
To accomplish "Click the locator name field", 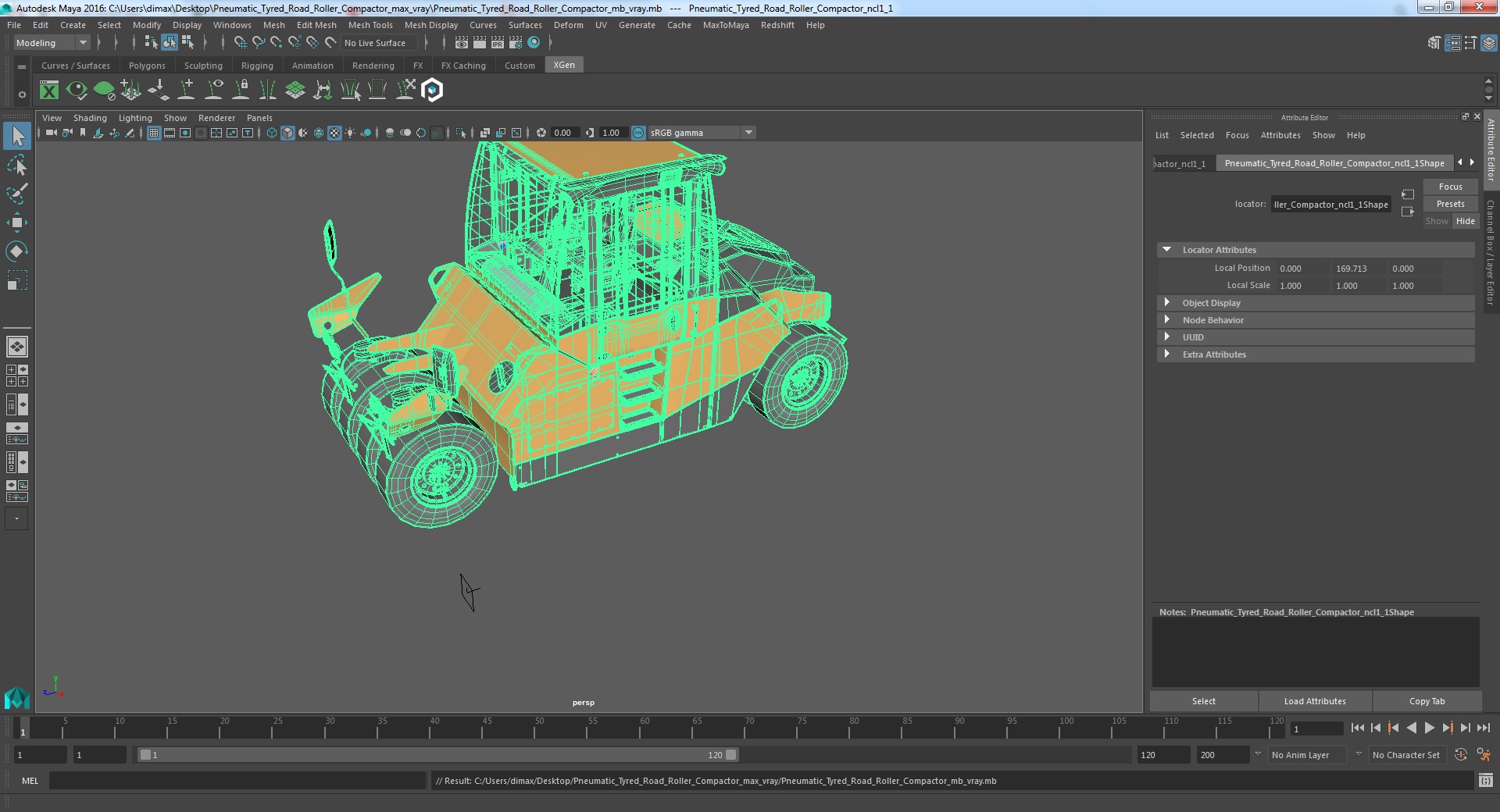I will pyautogui.click(x=1330, y=205).
